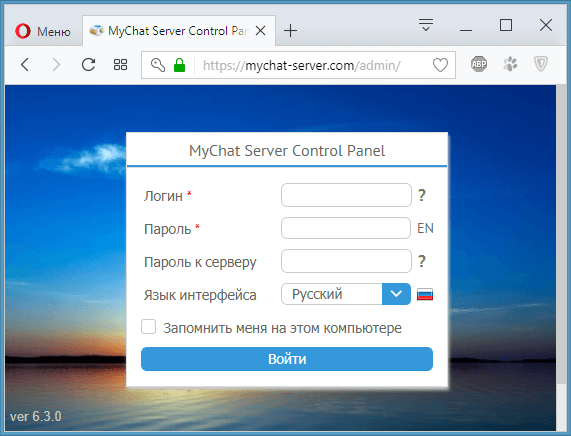Image resolution: width=571 pixels, height=436 pixels.
Task: Open the tab menu icon in title bar
Action: 426,25
